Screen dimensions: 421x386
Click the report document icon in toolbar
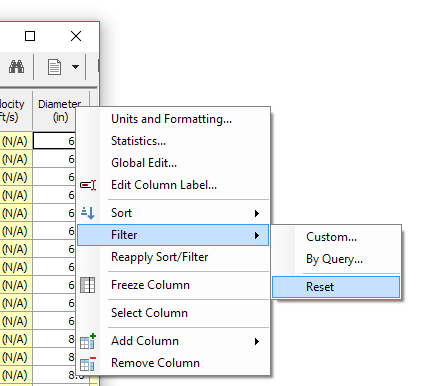tap(54, 67)
